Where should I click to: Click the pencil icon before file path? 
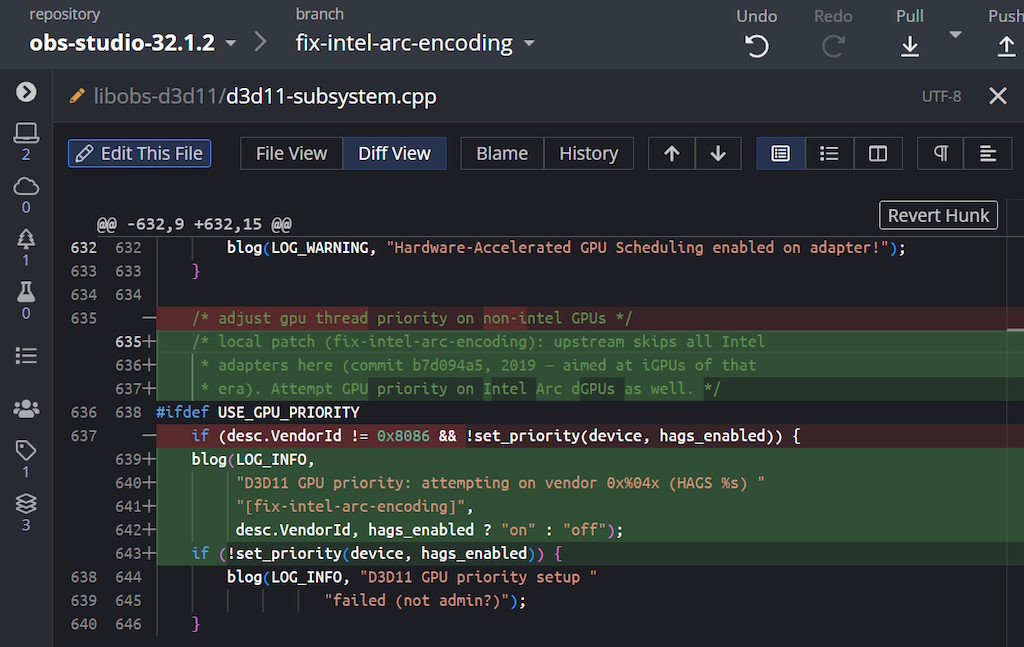tap(77, 96)
